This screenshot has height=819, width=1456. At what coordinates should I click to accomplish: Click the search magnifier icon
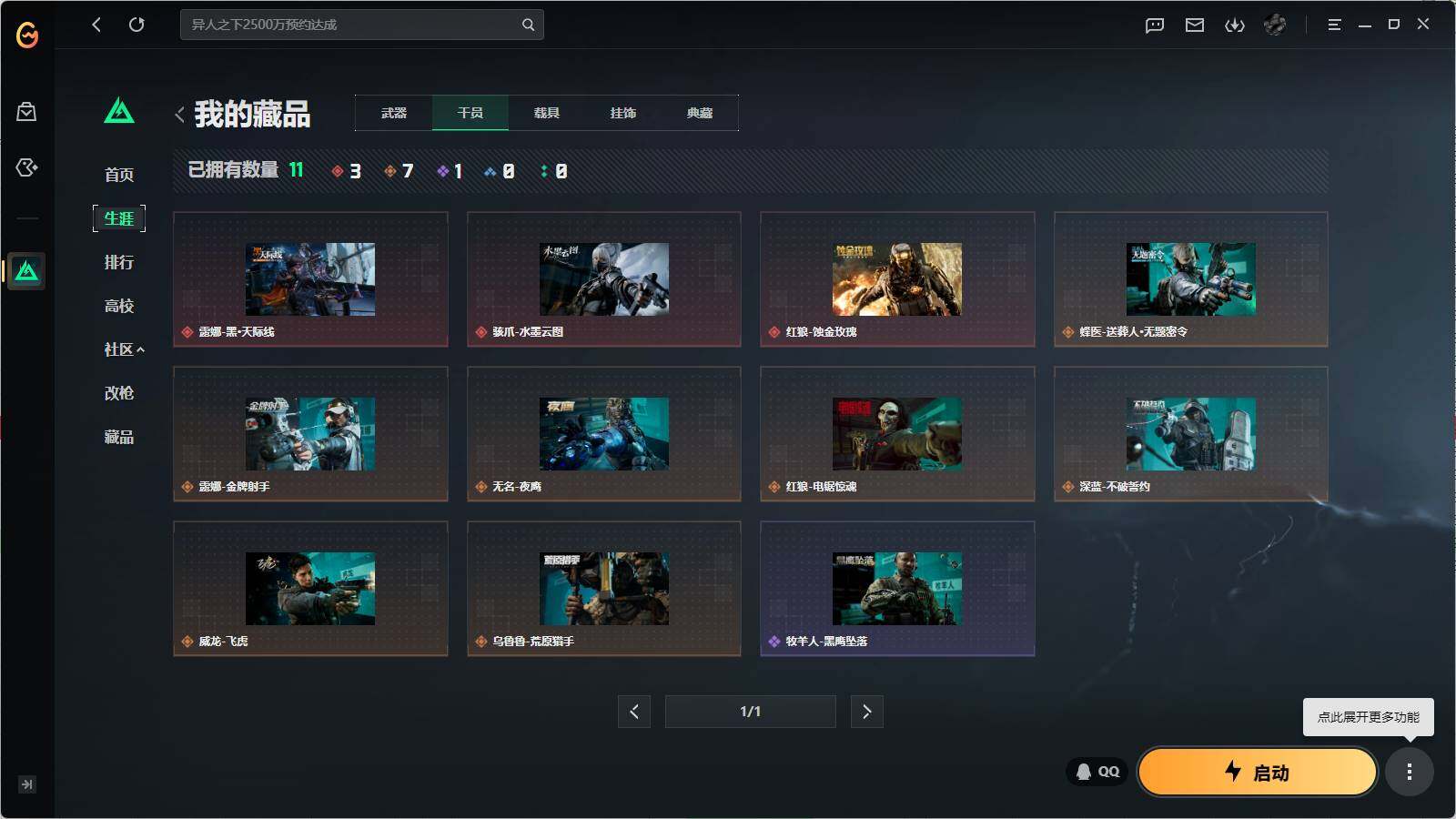point(528,25)
